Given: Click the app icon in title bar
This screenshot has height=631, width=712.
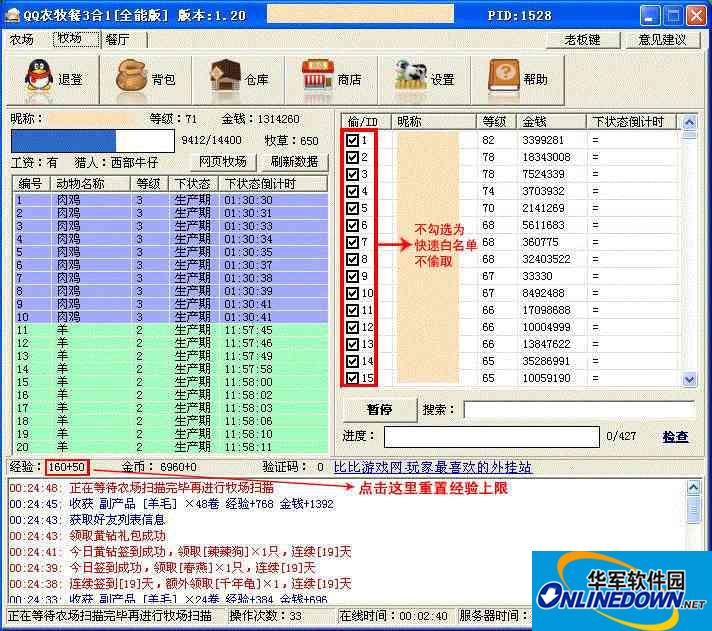Looking at the screenshot, I should 12,15.
